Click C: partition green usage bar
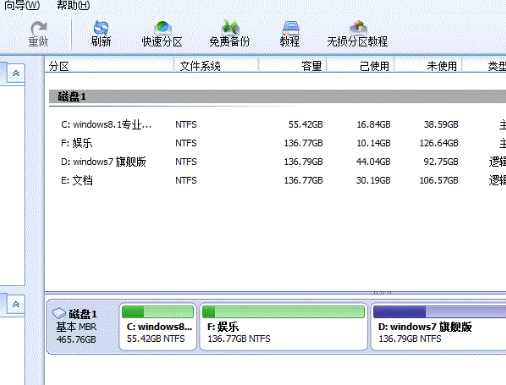The image size is (506, 385). 158,312
